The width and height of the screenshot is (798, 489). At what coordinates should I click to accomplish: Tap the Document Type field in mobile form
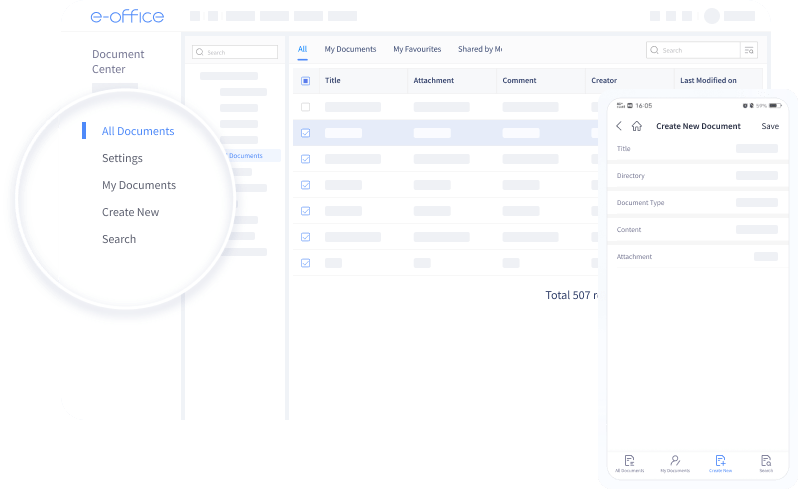tap(697, 203)
